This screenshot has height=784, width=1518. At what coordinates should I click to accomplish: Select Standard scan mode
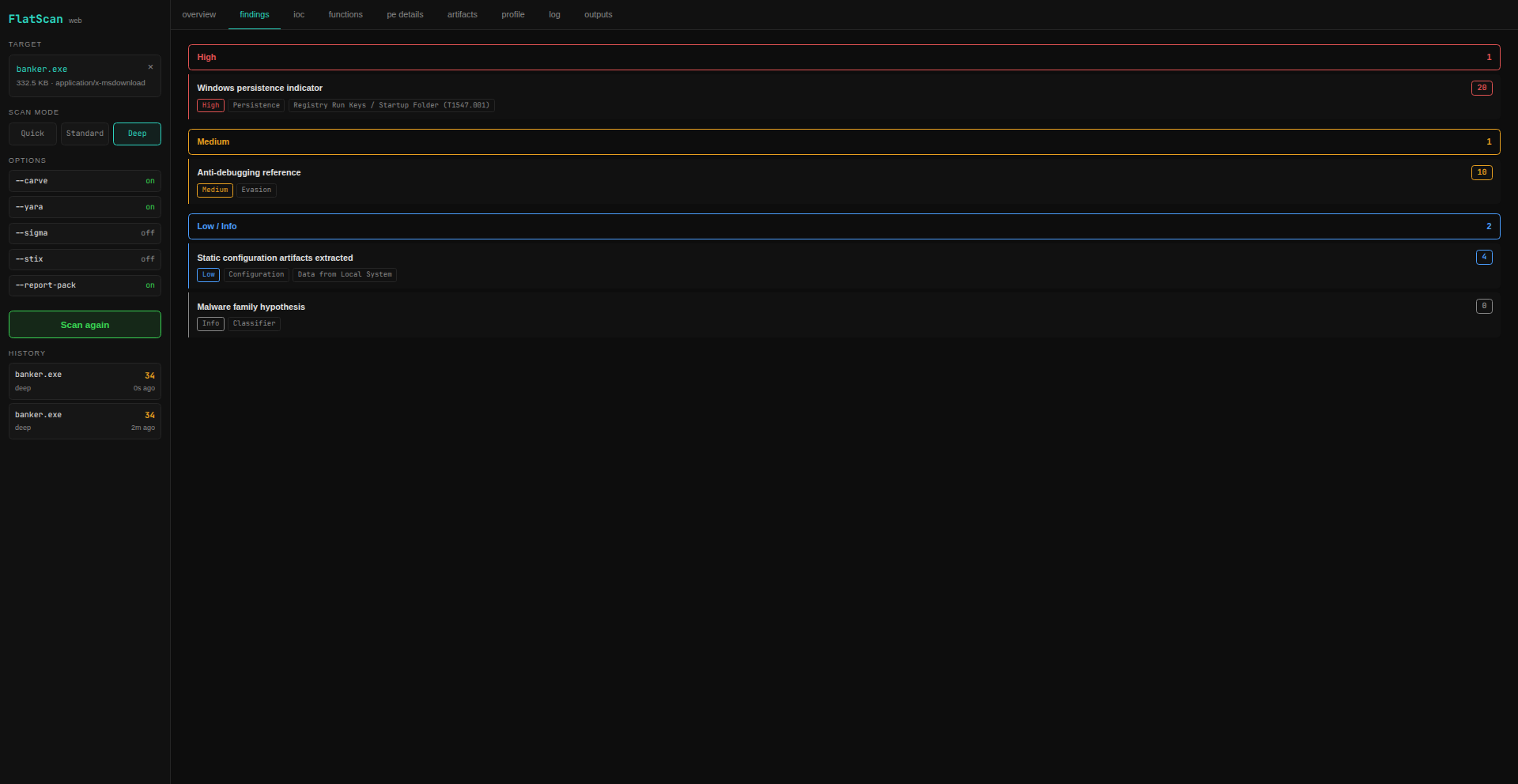pos(85,134)
